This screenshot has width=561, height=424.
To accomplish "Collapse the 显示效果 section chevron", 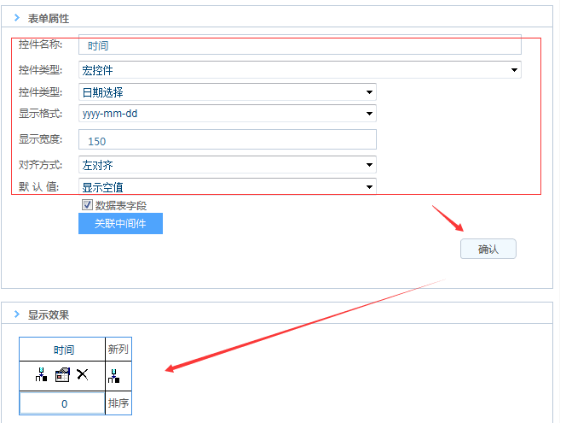I will 17,314.
